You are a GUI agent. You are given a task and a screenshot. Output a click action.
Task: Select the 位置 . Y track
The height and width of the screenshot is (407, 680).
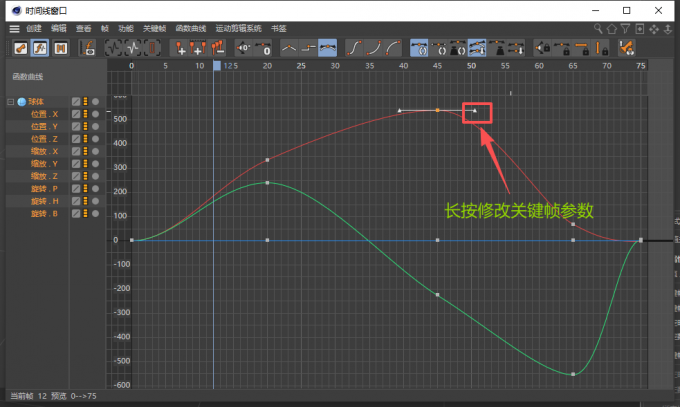click(44, 127)
